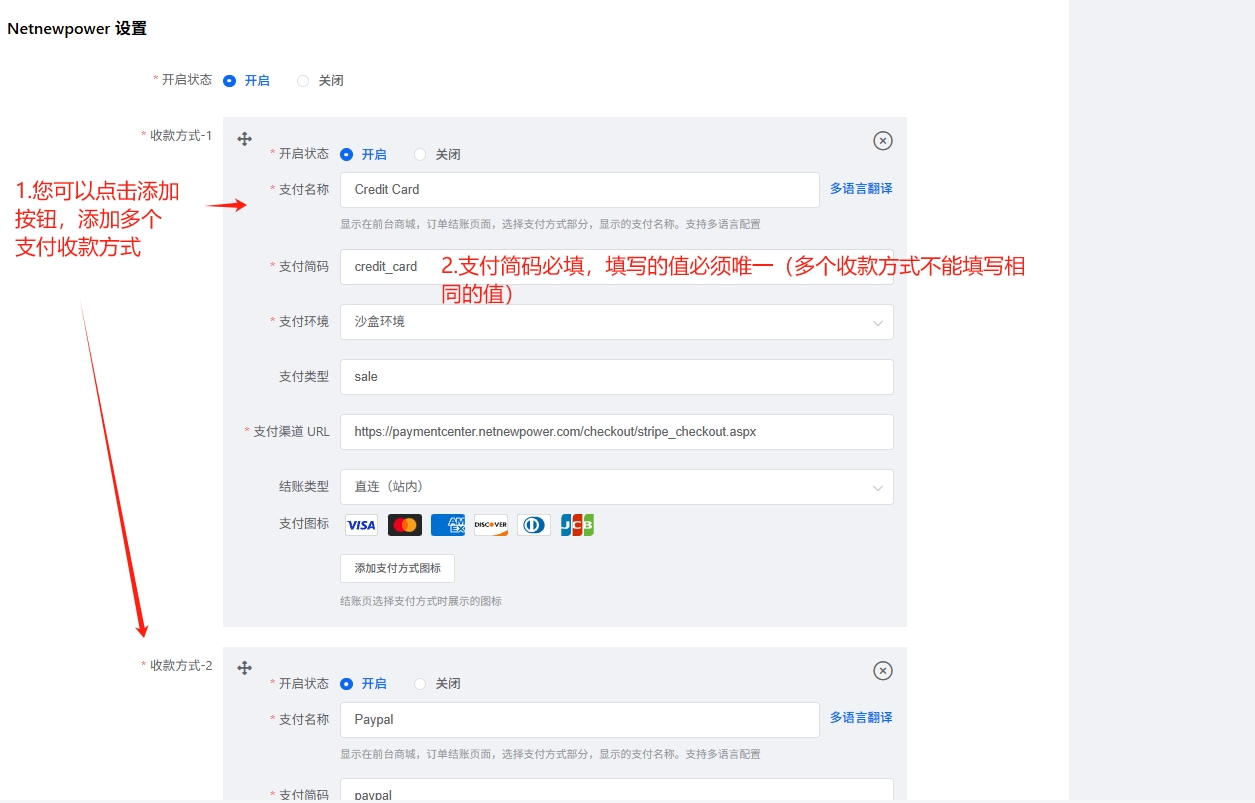This screenshot has width=1255, height=803.
Task: Click the paypal 支付简码 field
Action: pyautogui.click(x=616, y=790)
